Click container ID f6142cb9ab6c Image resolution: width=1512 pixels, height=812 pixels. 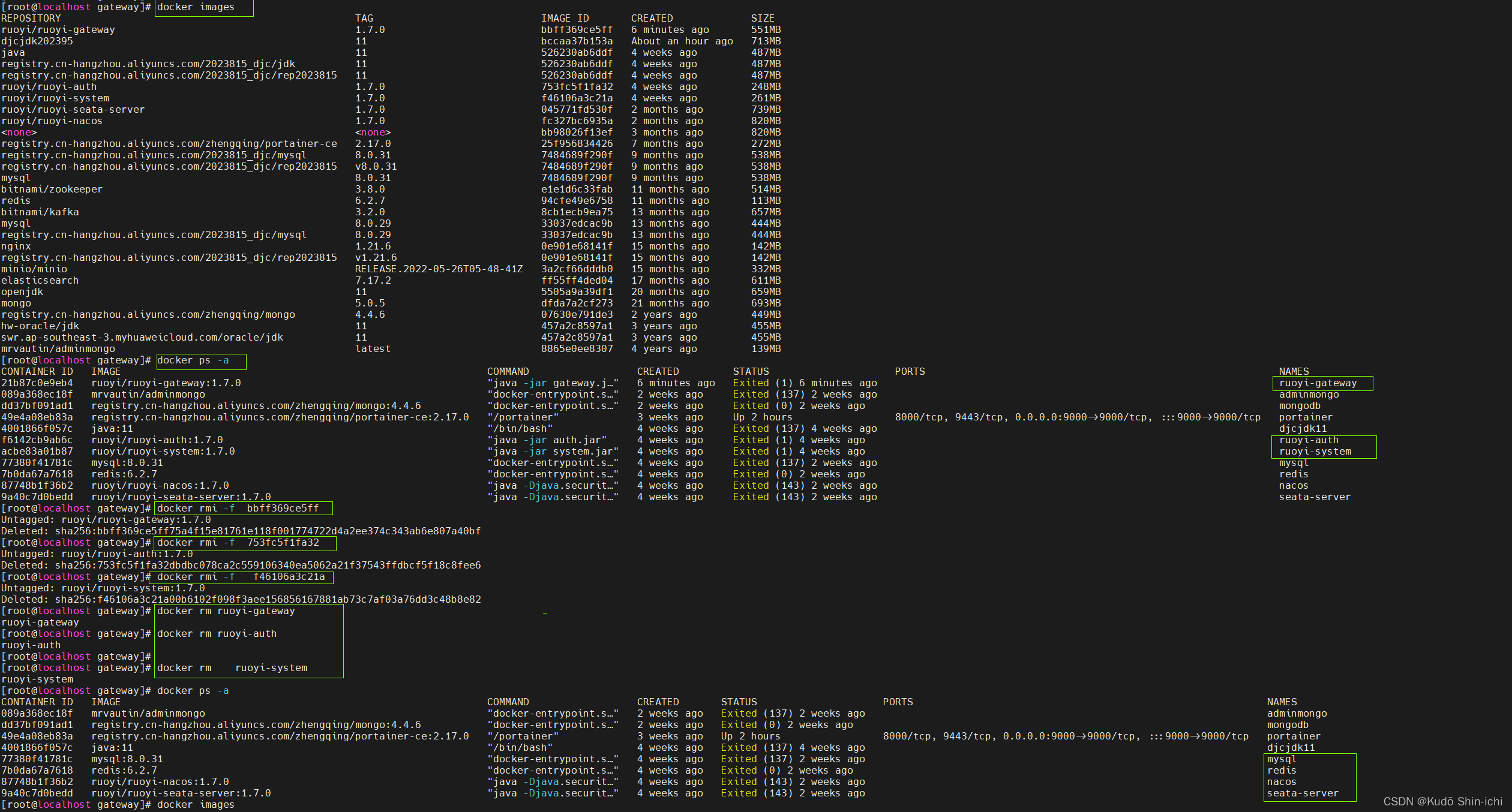(37, 440)
